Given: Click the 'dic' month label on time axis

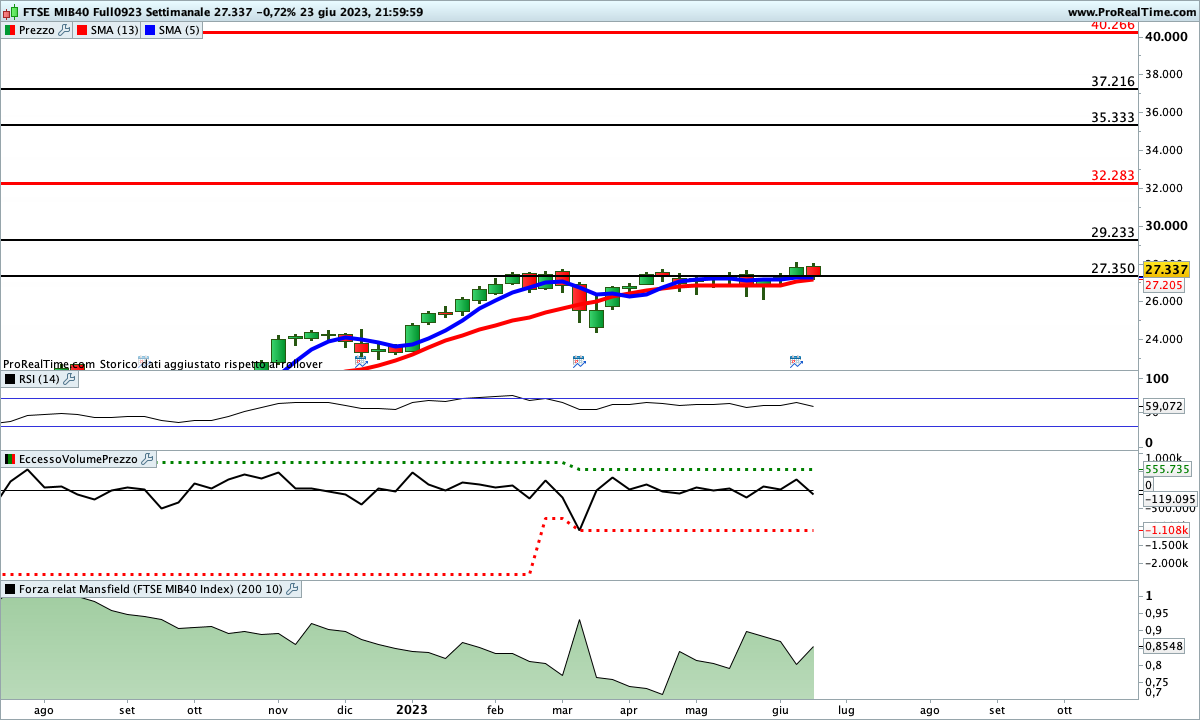Looking at the screenshot, I should pyautogui.click(x=345, y=710).
